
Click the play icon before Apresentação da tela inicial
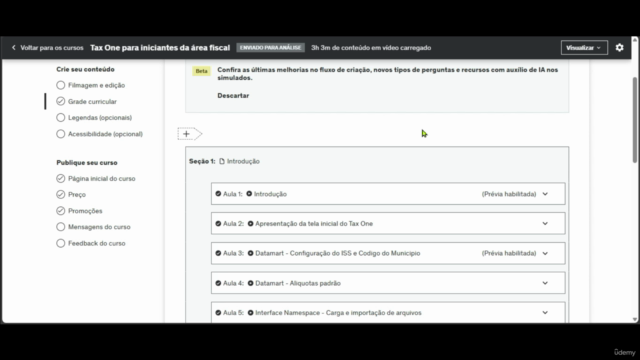(x=250, y=224)
